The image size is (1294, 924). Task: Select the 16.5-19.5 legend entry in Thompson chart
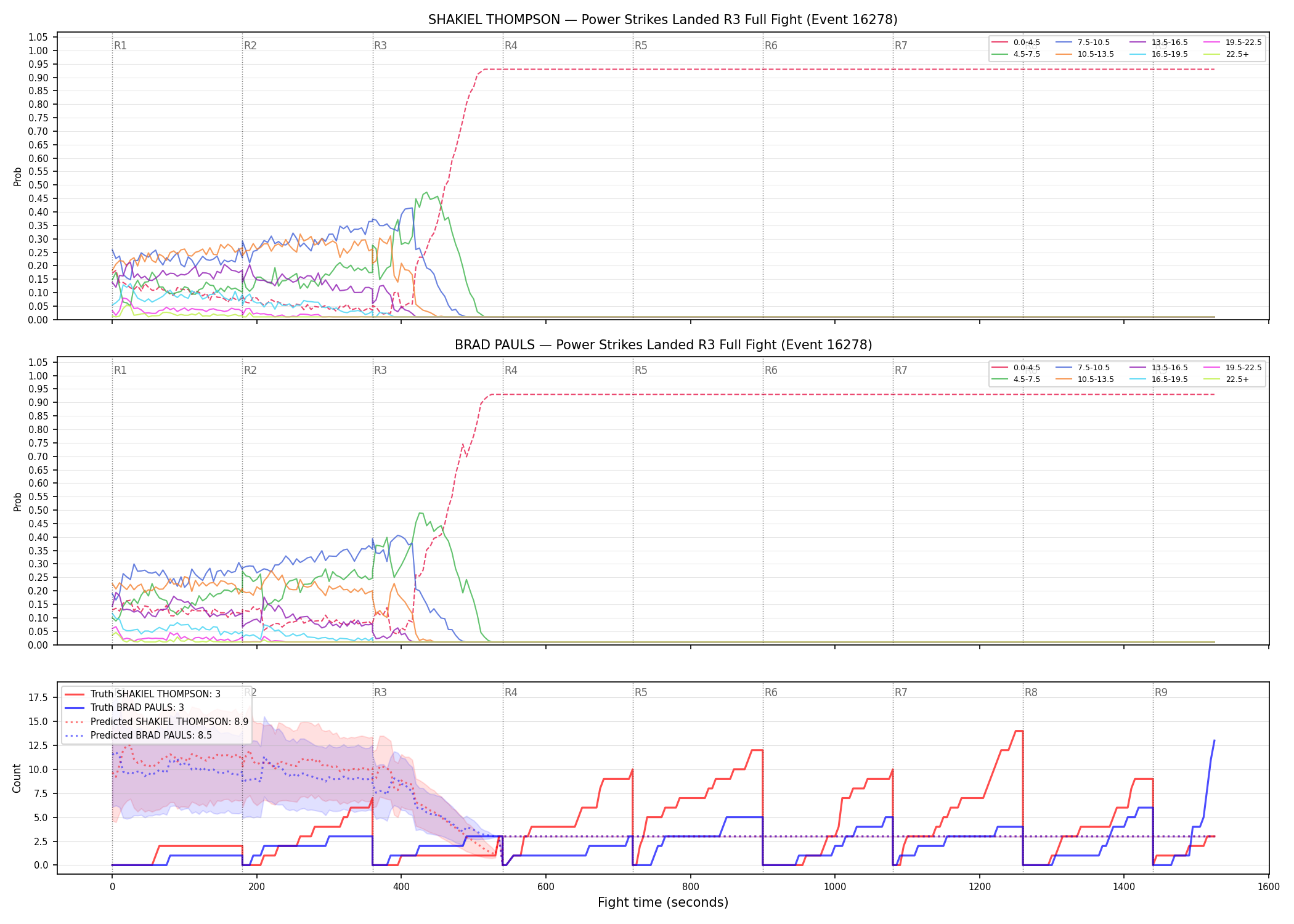[1159, 54]
